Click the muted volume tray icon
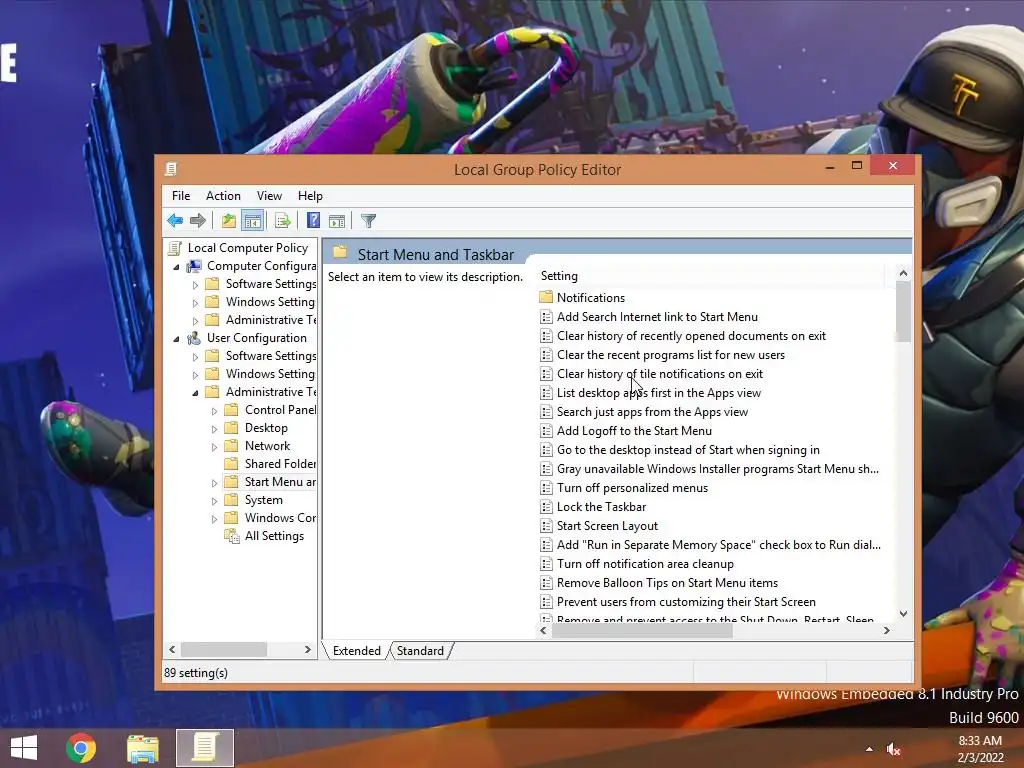 point(893,750)
